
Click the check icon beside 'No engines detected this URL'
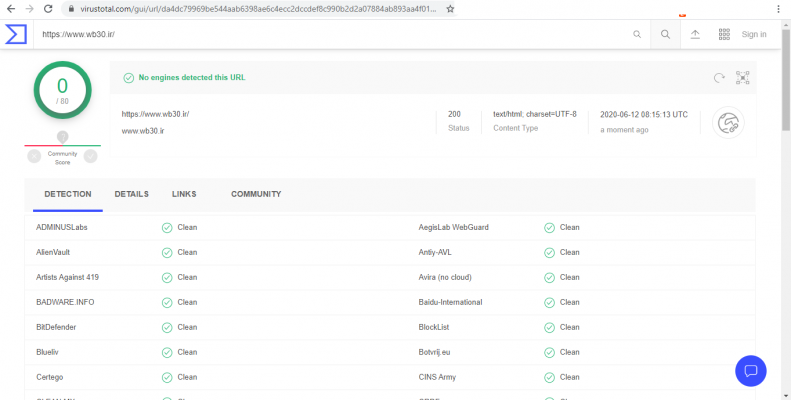[129, 78]
